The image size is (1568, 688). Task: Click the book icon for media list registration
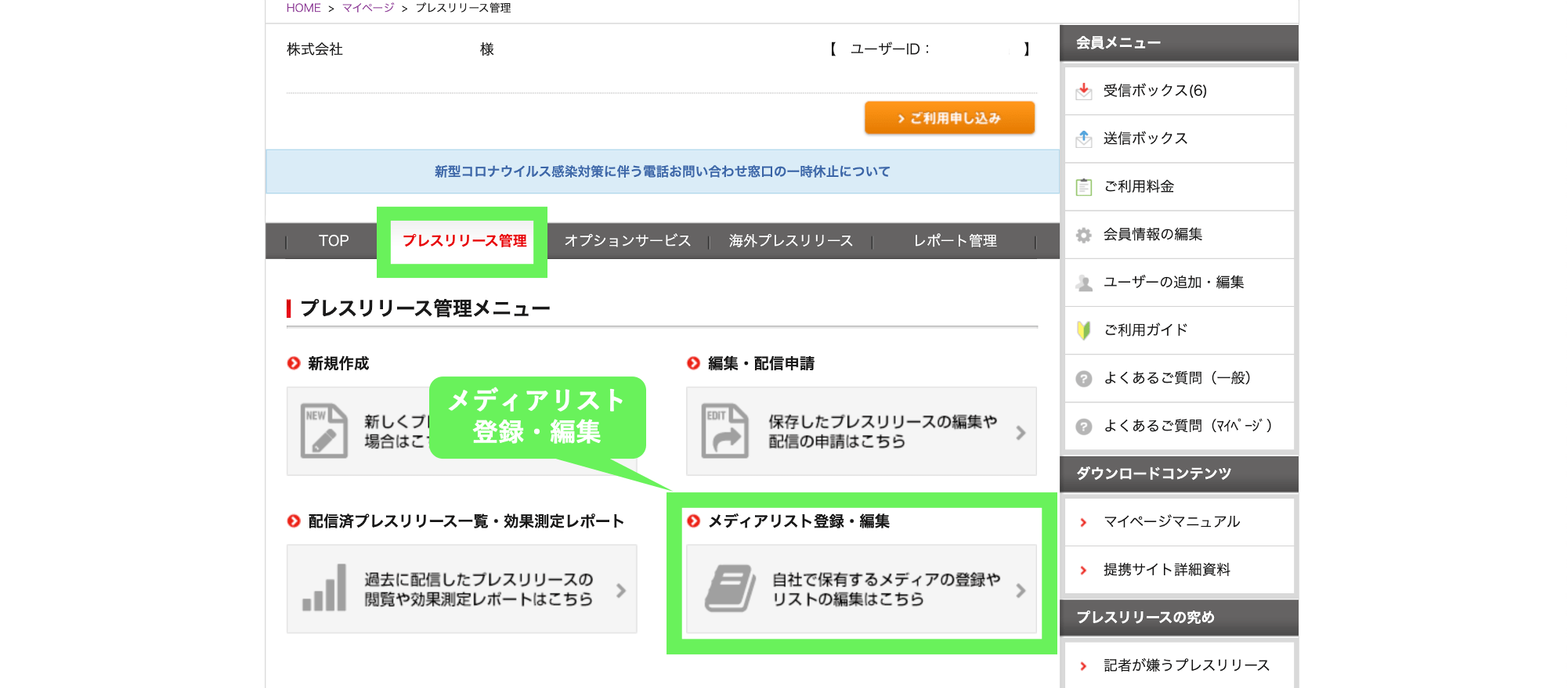(x=729, y=589)
